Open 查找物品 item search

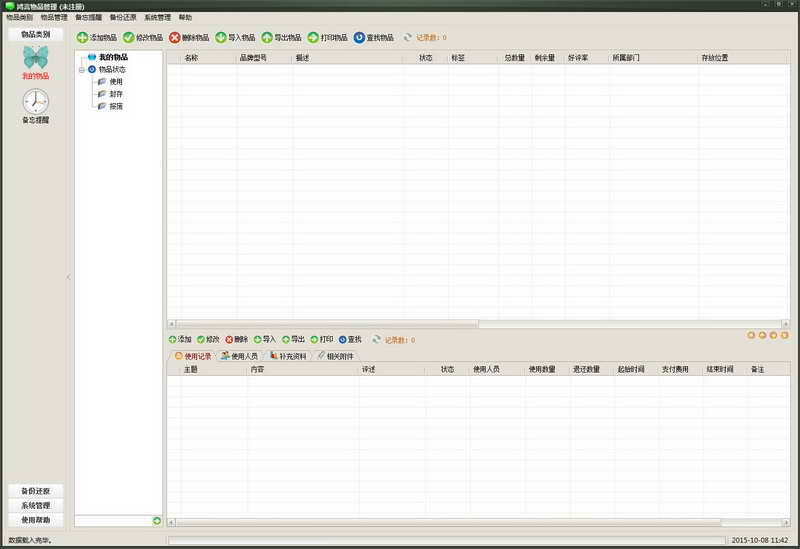point(373,38)
